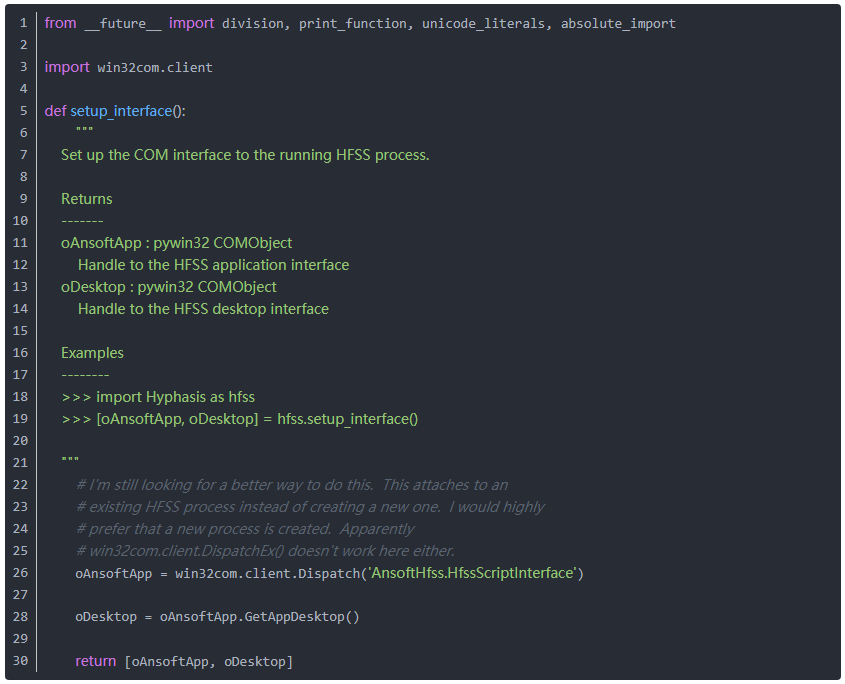Screen dimensions: 845x684
Task: Click the opening docstring quotes on line 6
Action: pos(85,130)
